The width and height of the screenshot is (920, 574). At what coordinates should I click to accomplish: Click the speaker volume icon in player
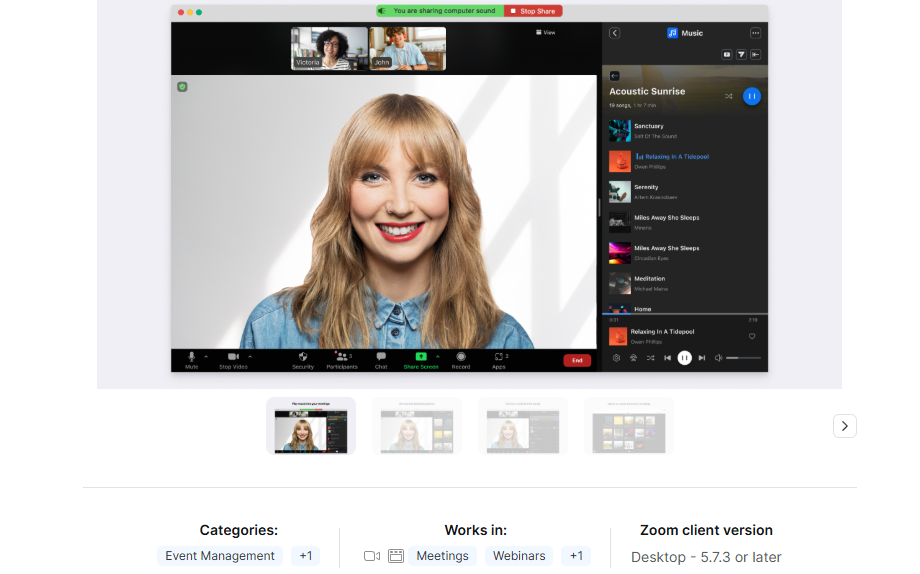point(718,358)
